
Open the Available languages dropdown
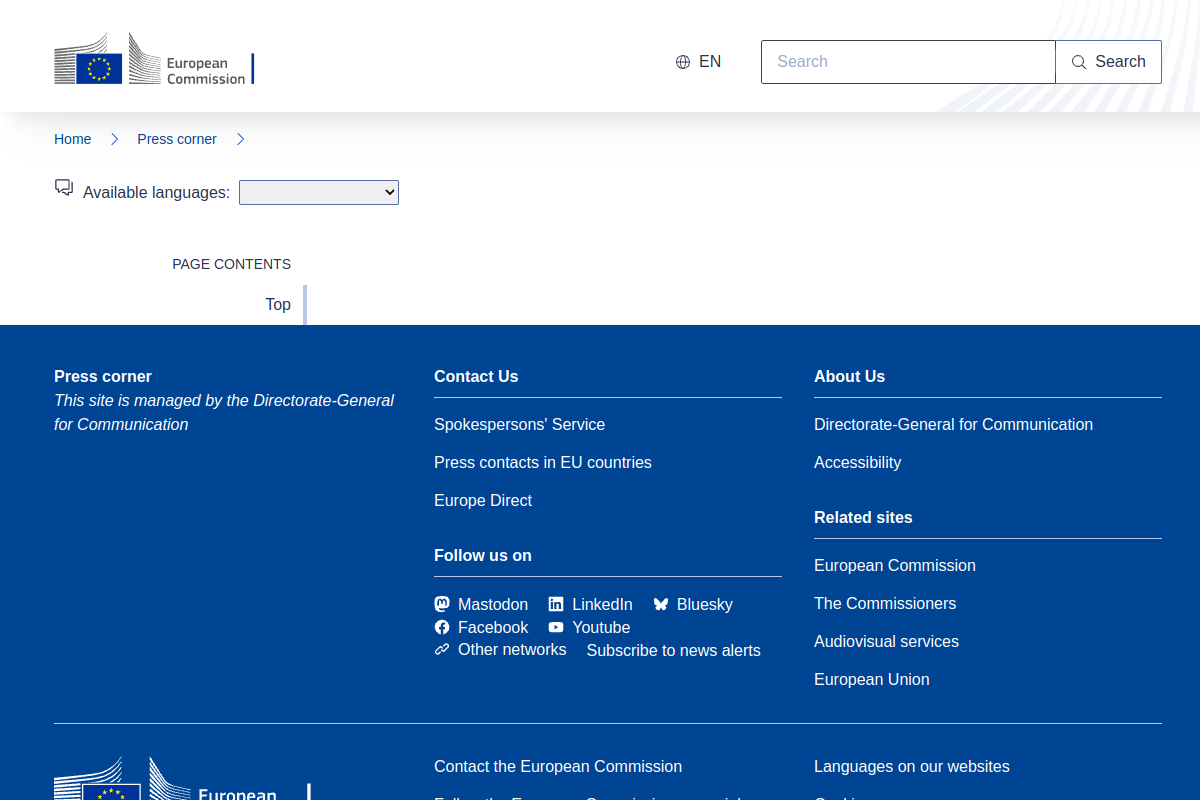click(319, 192)
